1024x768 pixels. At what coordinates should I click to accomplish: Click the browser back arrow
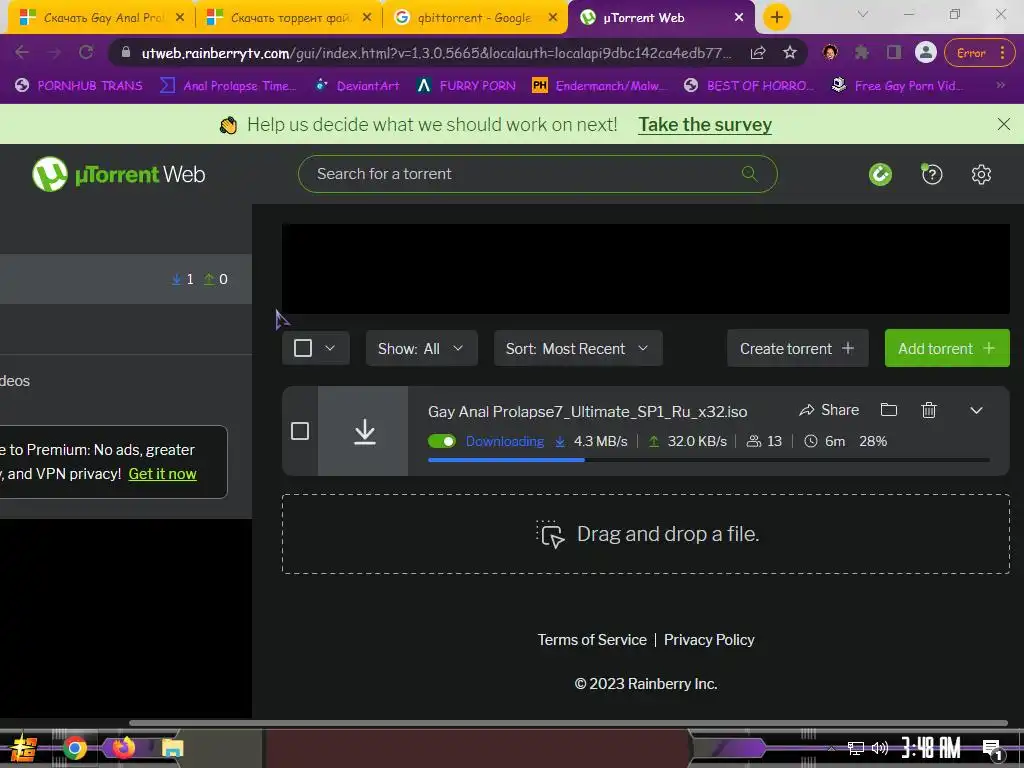22,52
